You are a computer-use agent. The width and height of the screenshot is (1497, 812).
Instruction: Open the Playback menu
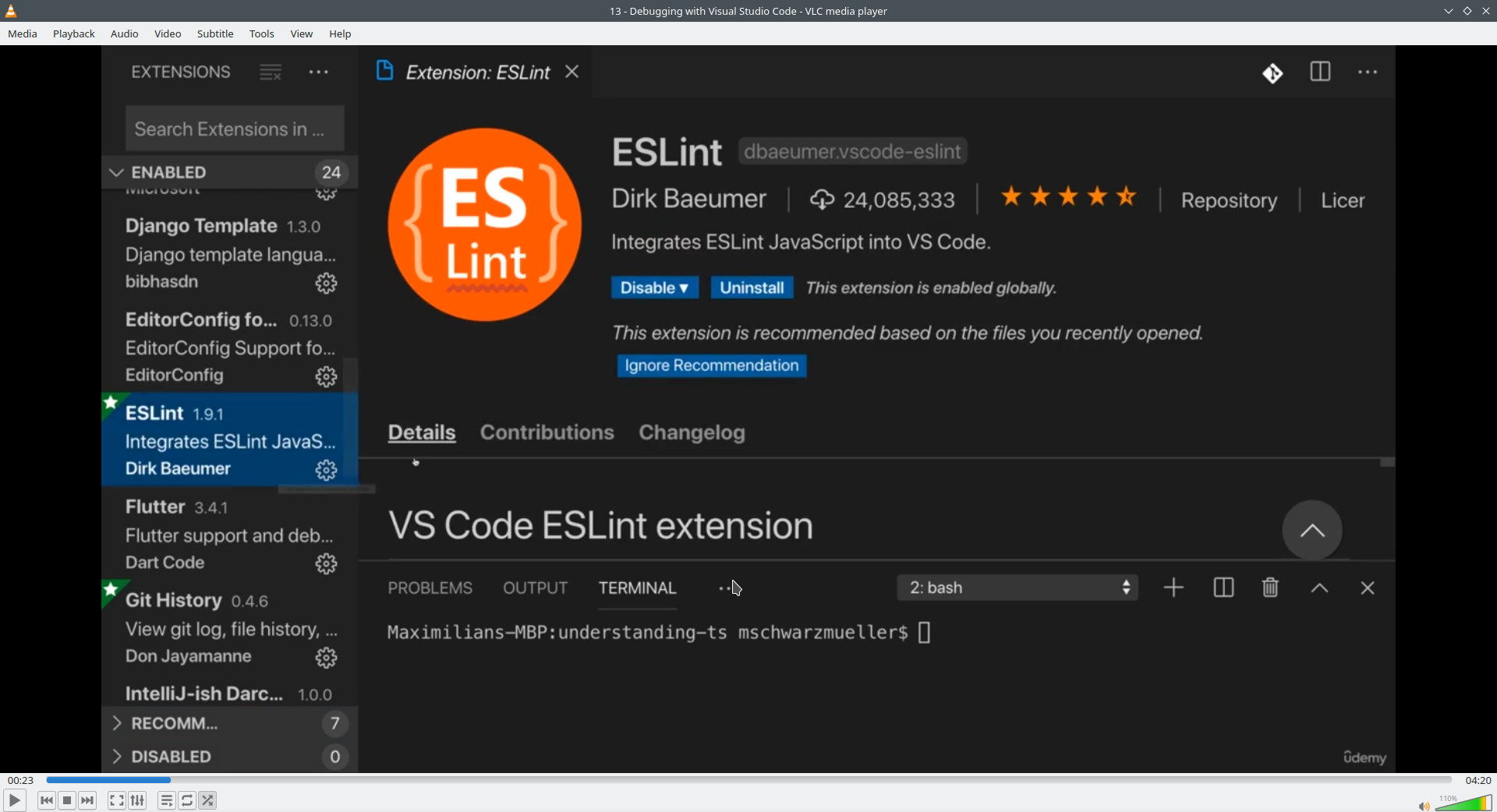click(74, 34)
